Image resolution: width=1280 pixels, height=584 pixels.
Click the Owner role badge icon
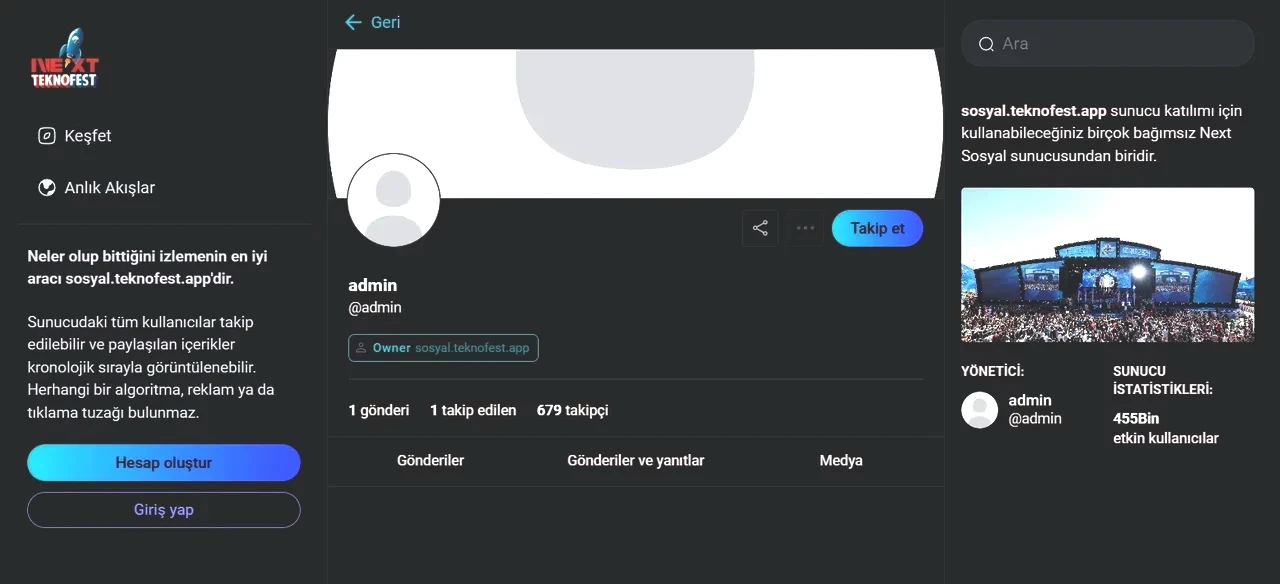[361, 348]
